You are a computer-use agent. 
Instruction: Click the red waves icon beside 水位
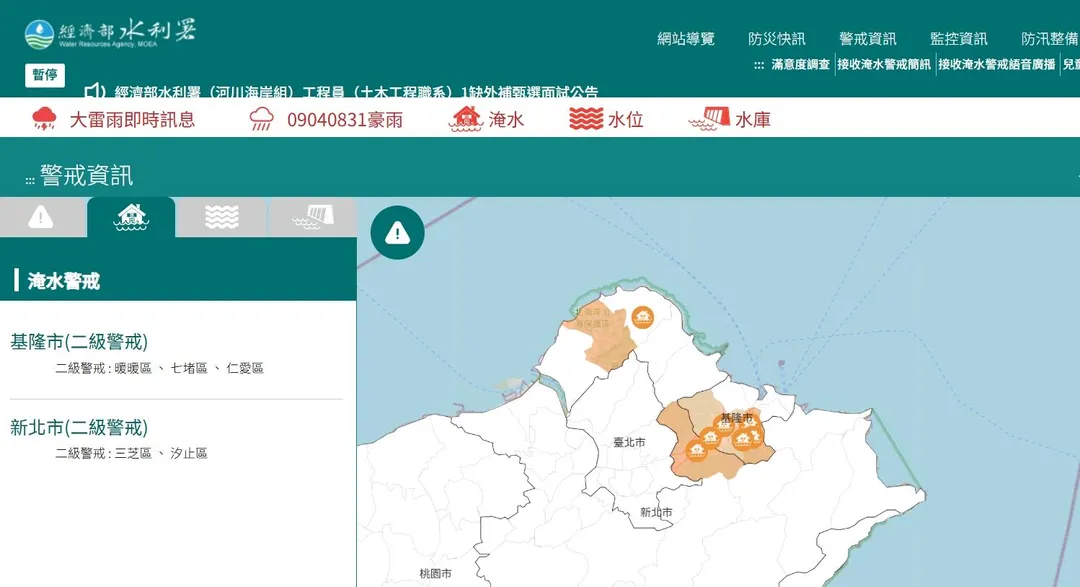click(x=586, y=119)
